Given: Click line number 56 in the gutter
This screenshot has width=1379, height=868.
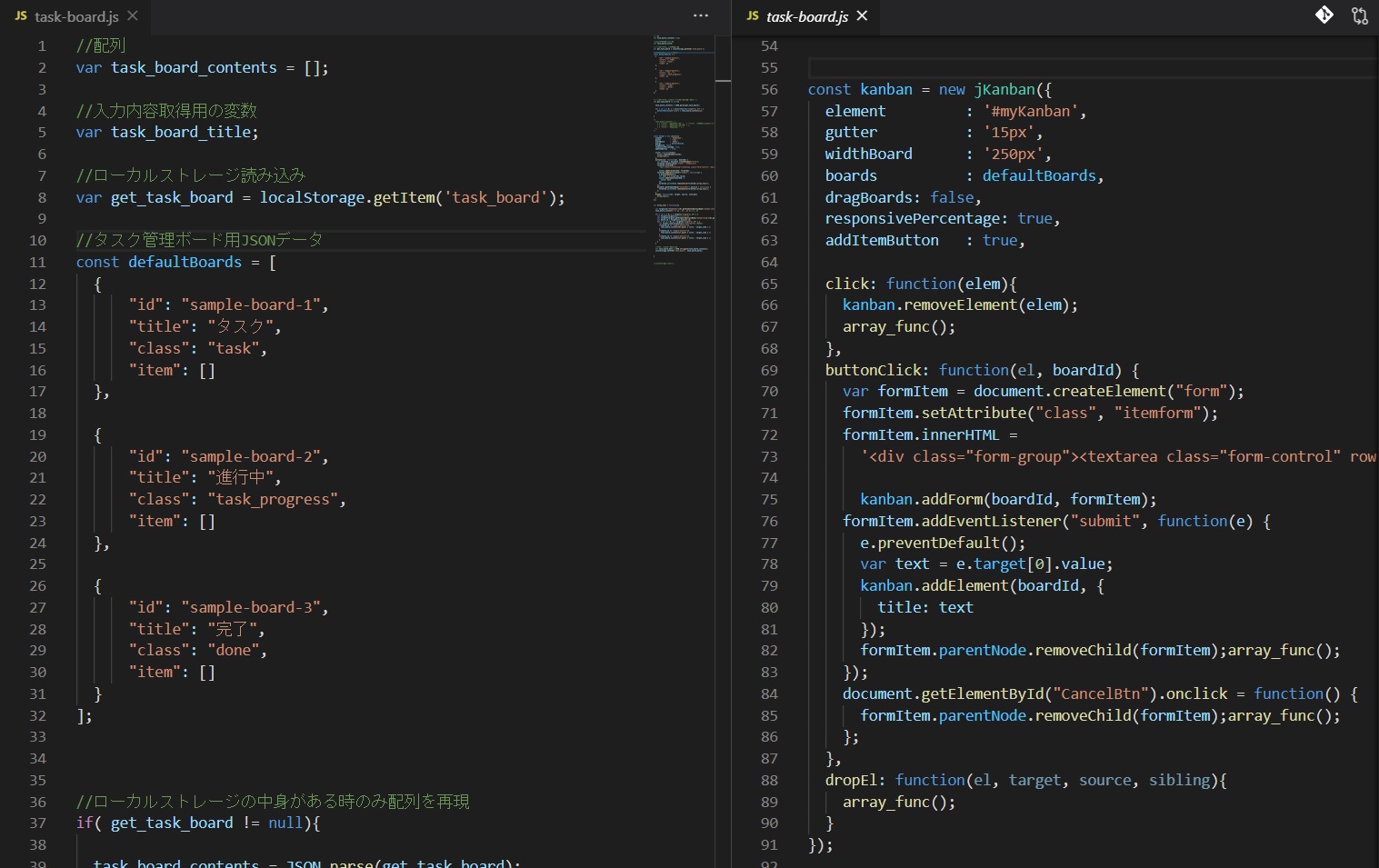Looking at the screenshot, I should click(769, 90).
